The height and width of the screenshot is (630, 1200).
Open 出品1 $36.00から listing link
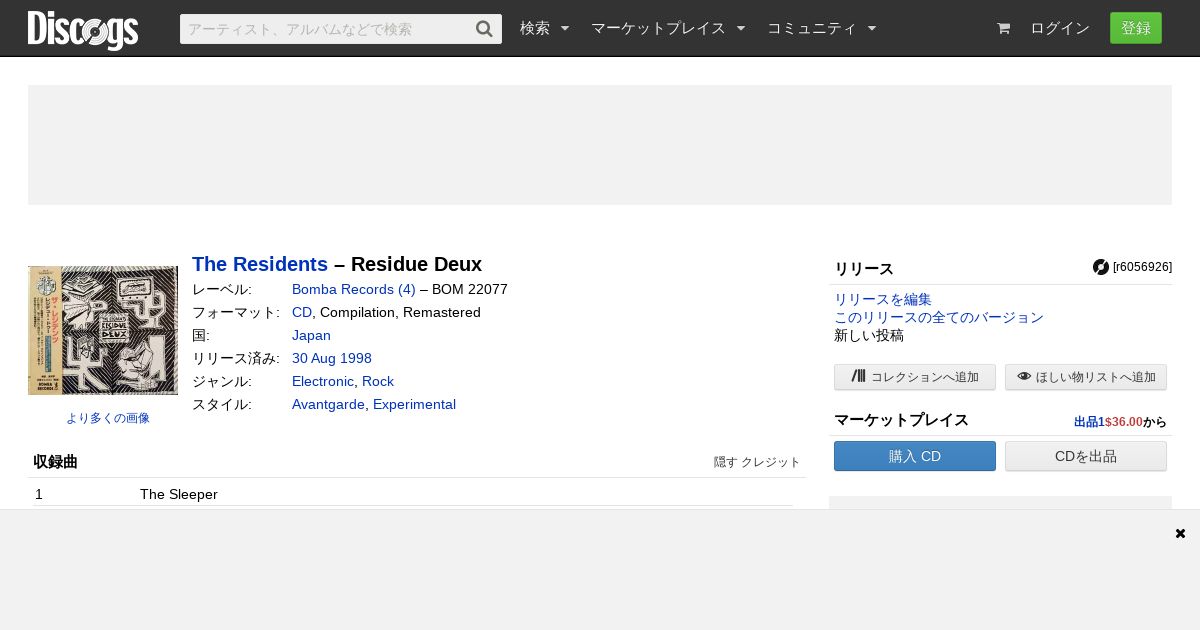pos(1120,422)
